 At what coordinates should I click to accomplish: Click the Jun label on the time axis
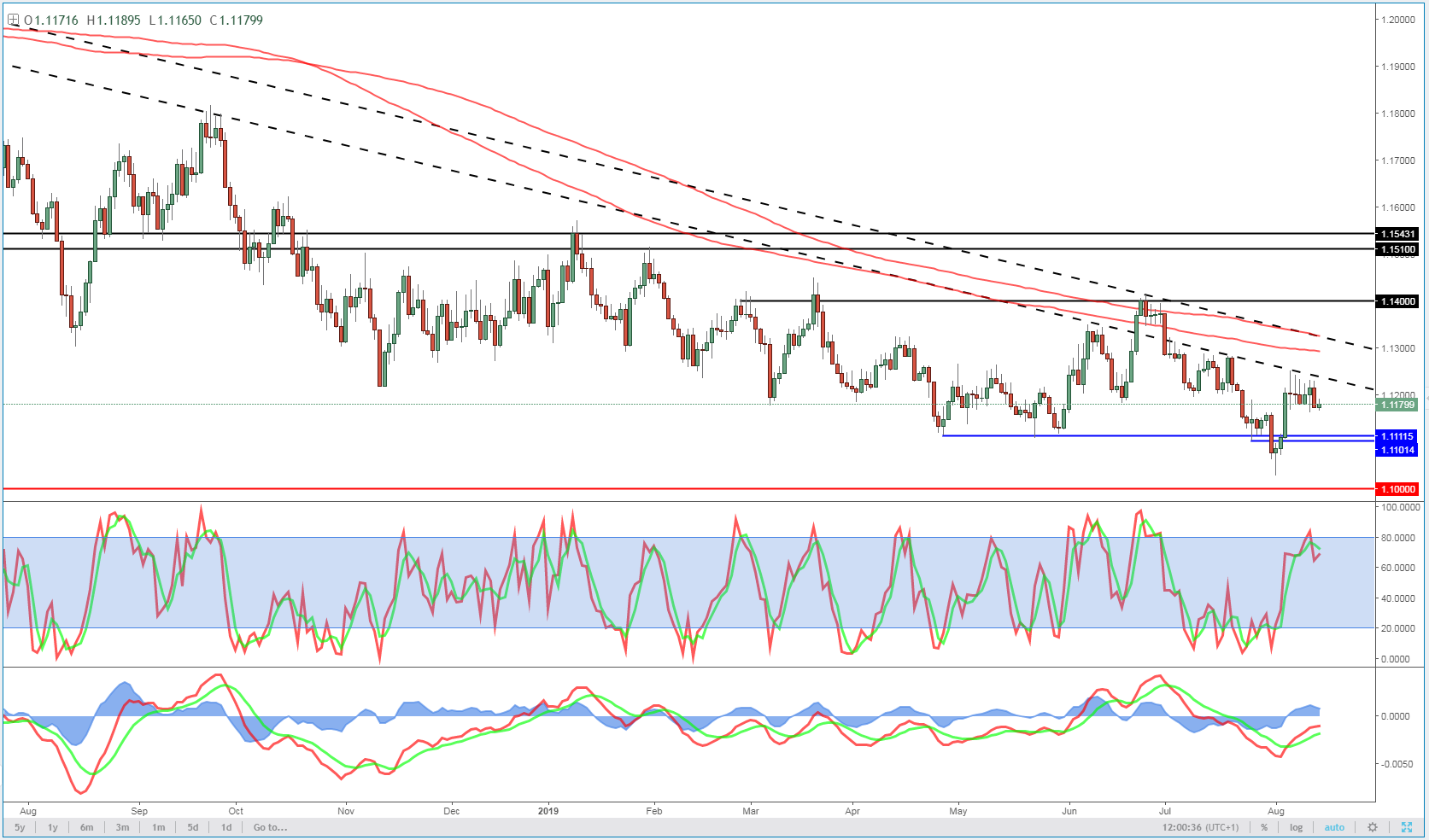coord(1069,811)
